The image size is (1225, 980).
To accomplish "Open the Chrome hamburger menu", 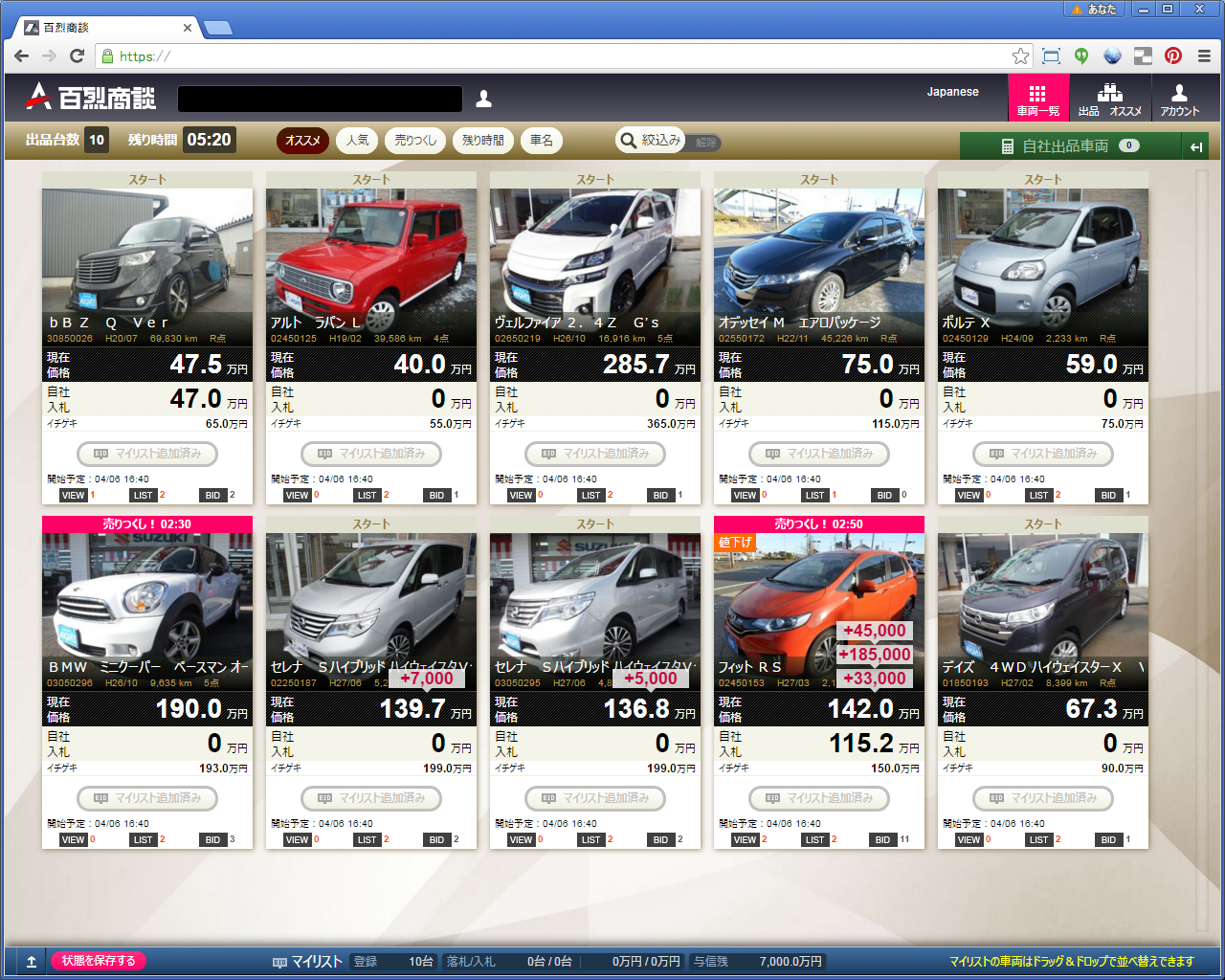I will pos(1205,56).
